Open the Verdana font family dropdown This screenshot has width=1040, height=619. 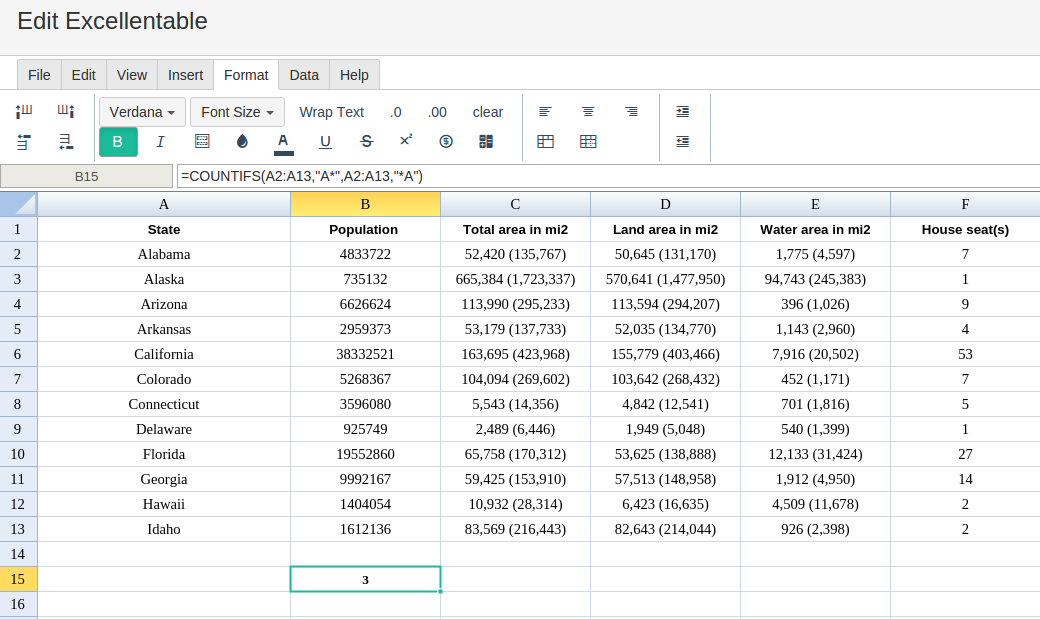[142, 112]
